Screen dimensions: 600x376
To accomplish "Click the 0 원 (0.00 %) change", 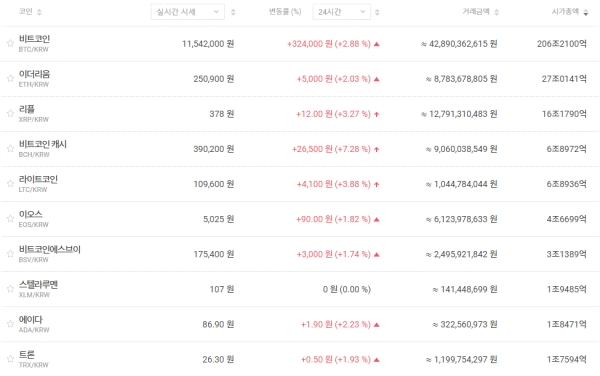I will pos(347,289).
